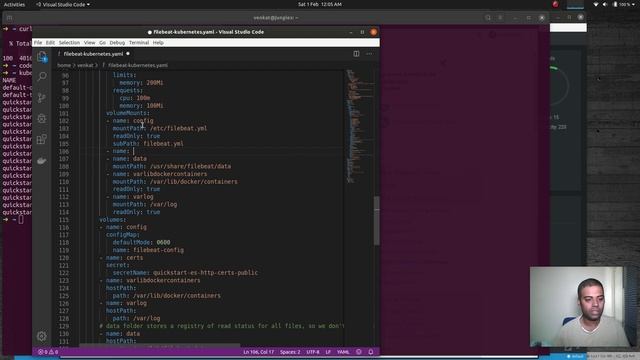Click 'name: certs' on line 120
The width and height of the screenshot is (640, 360).
[124, 258]
